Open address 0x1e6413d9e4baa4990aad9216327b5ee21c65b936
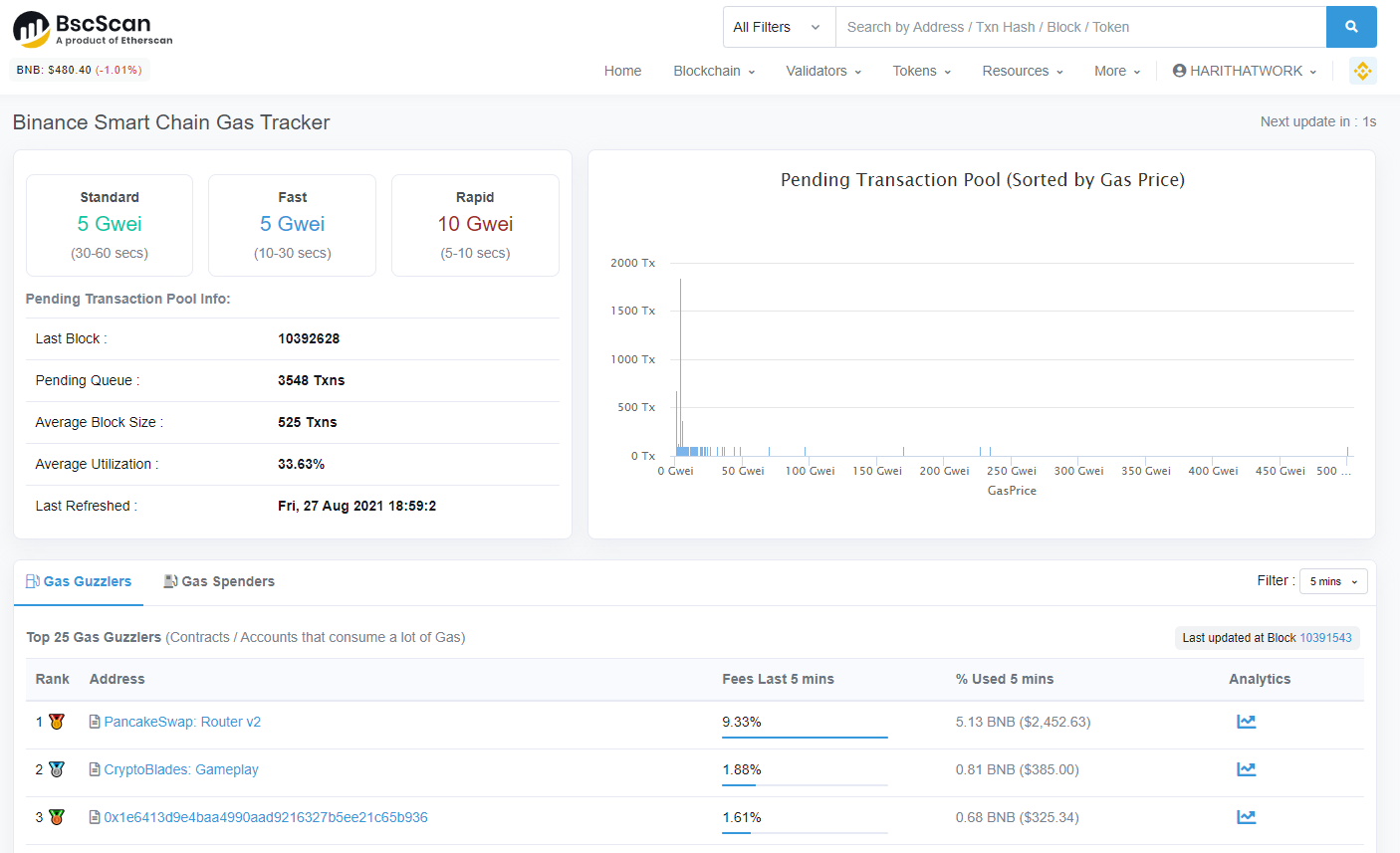The width and height of the screenshot is (1400, 853). [266, 817]
